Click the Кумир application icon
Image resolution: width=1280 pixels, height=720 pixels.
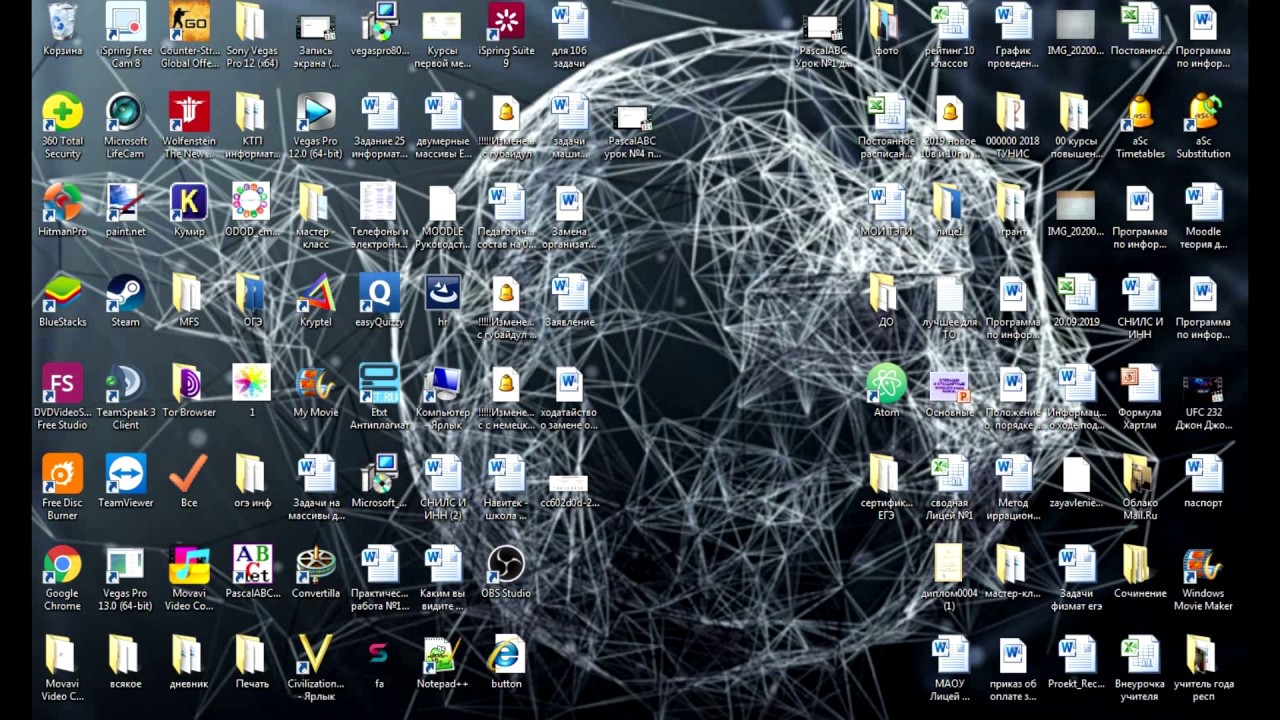coord(189,211)
